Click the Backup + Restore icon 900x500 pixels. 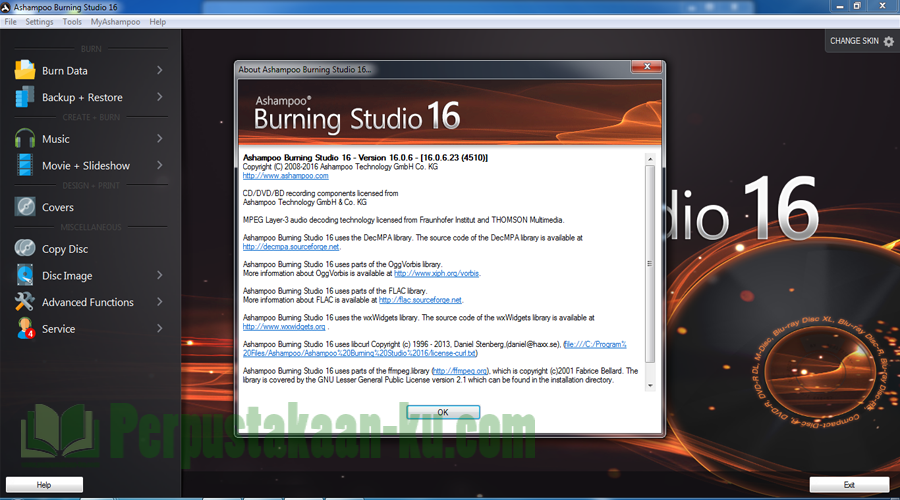coord(25,97)
